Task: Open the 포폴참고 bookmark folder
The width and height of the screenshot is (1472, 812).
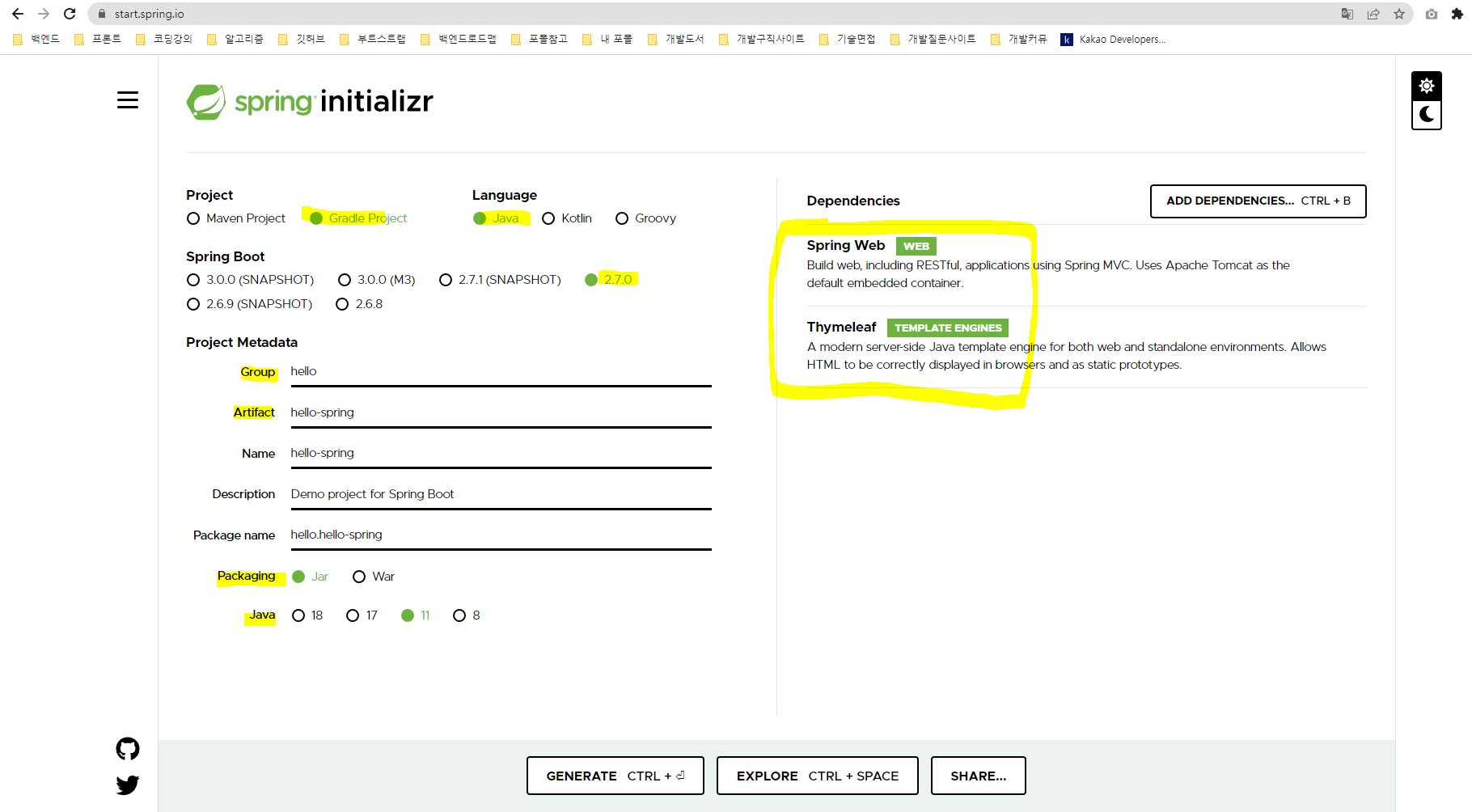Action: (539, 39)
